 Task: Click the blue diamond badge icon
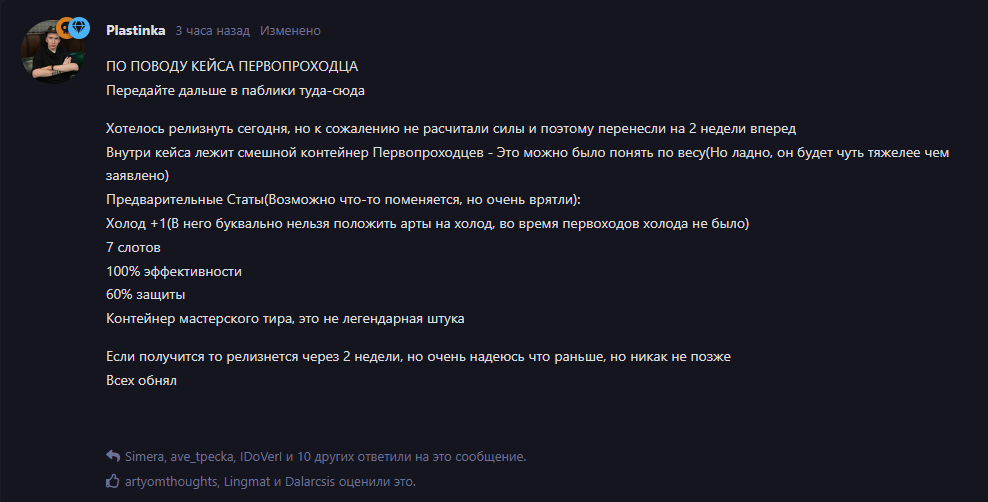click(x=79, y=28)
